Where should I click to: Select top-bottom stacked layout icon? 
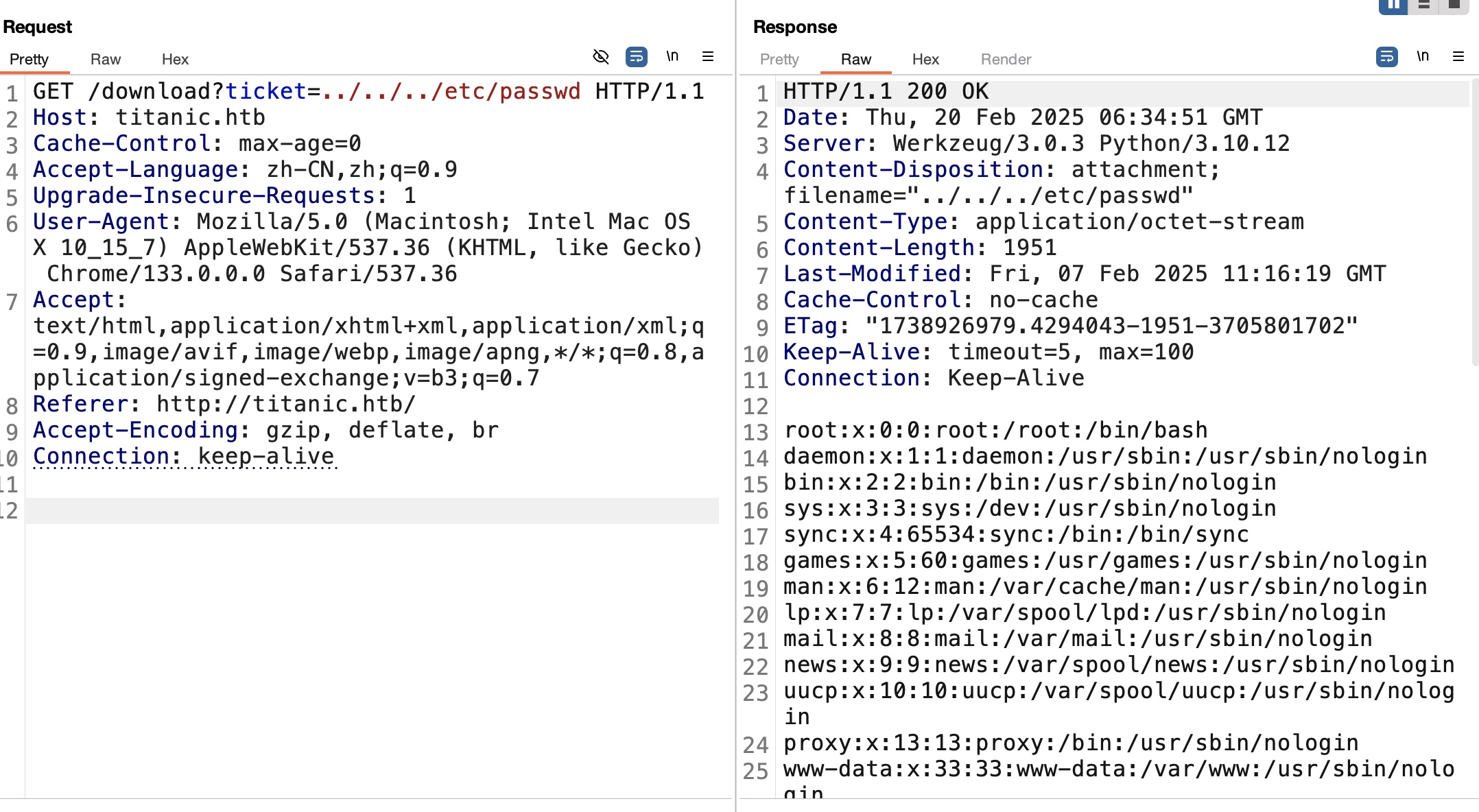pos(1424,5)
